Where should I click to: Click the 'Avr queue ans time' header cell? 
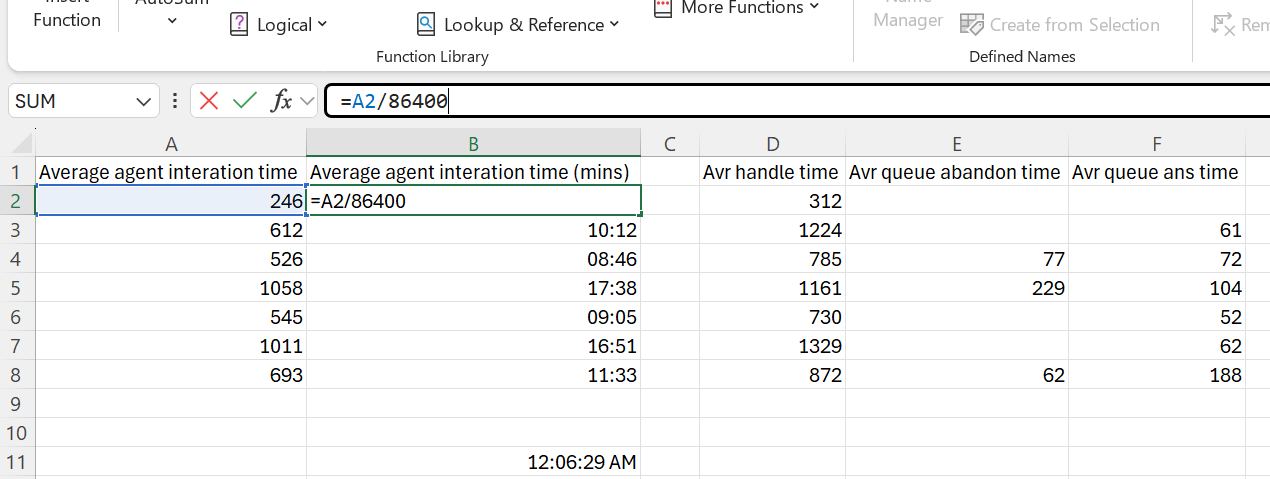(1157, 172)
